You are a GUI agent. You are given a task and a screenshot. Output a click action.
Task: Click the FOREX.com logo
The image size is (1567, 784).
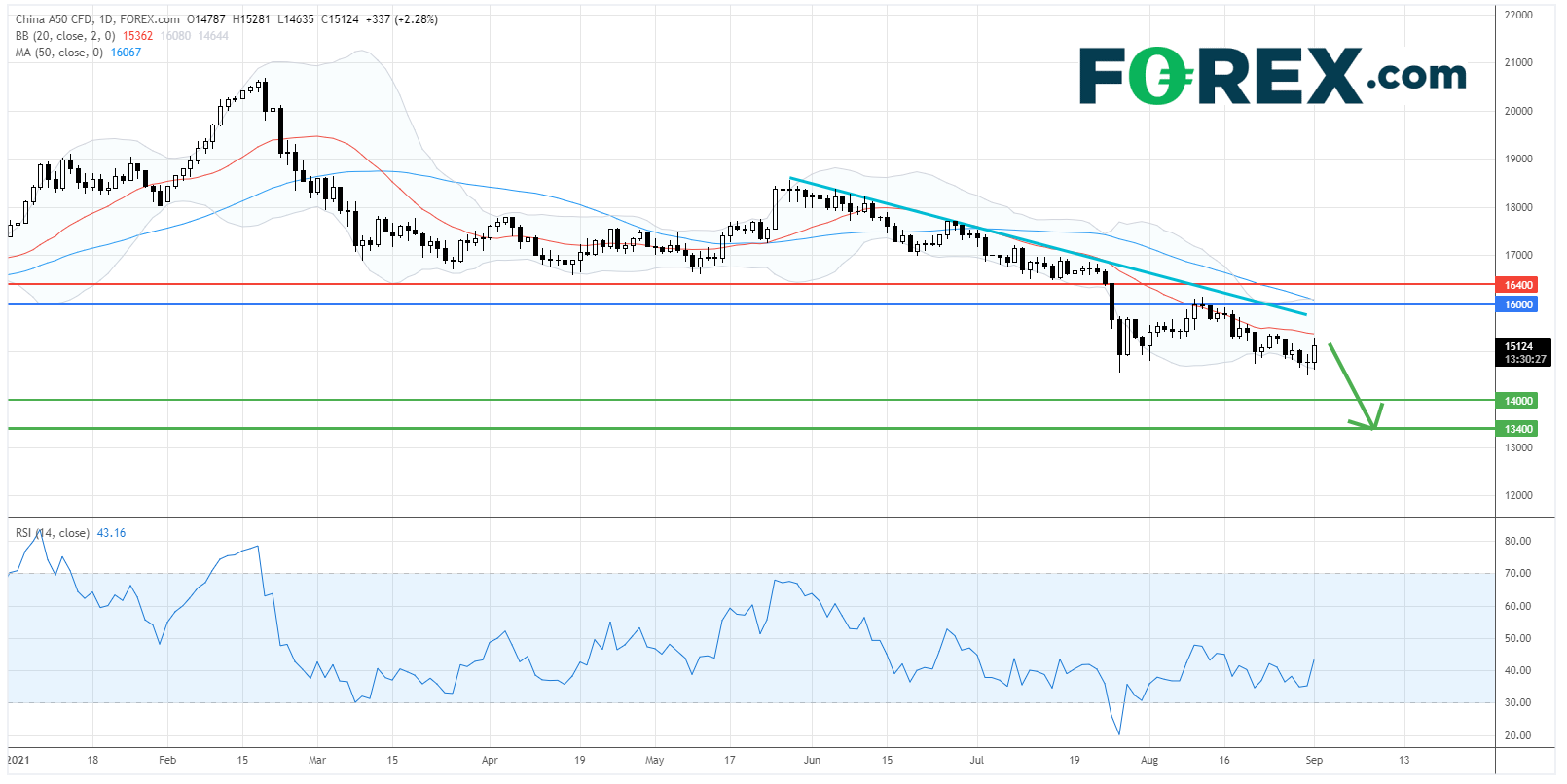click(x=1272, y=76)
